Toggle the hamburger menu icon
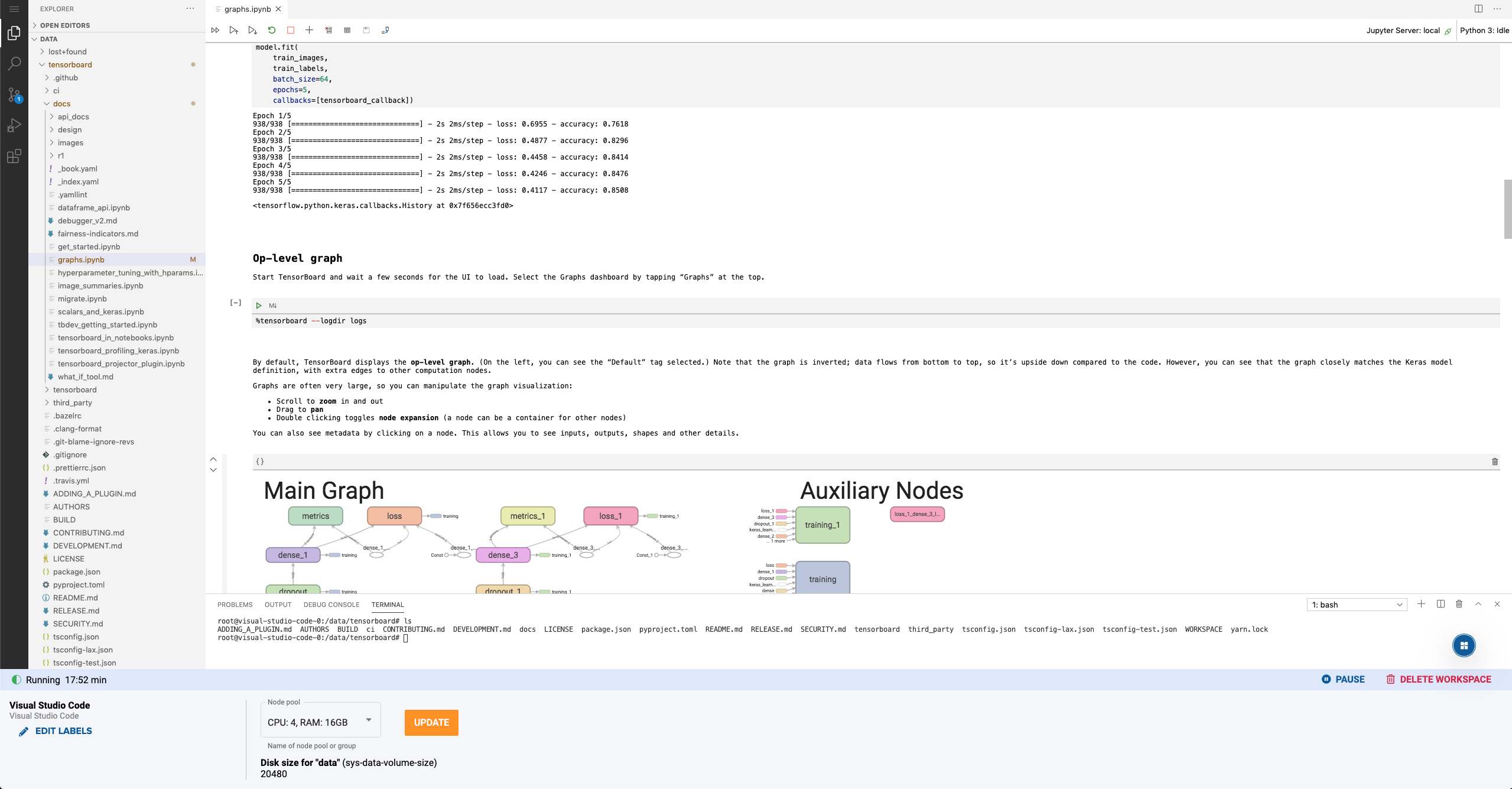This screenshot has height=789, width=1512. (x=14, y=9)
